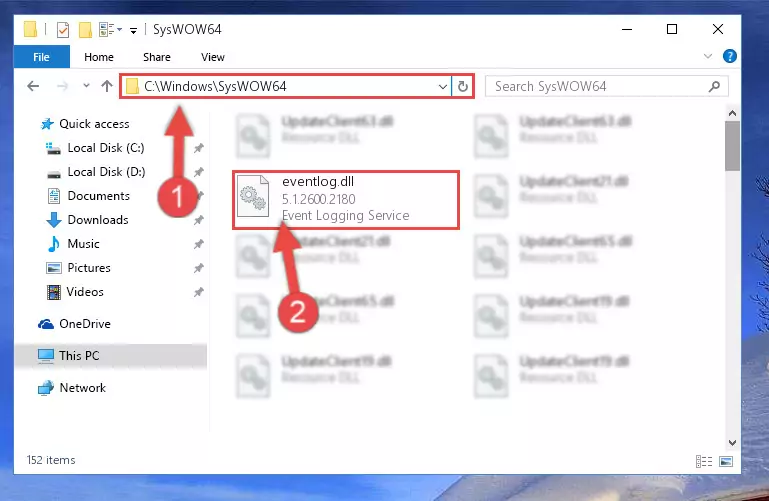
Task: Click the pin icon beside Downloads
Action: point(199,220)
